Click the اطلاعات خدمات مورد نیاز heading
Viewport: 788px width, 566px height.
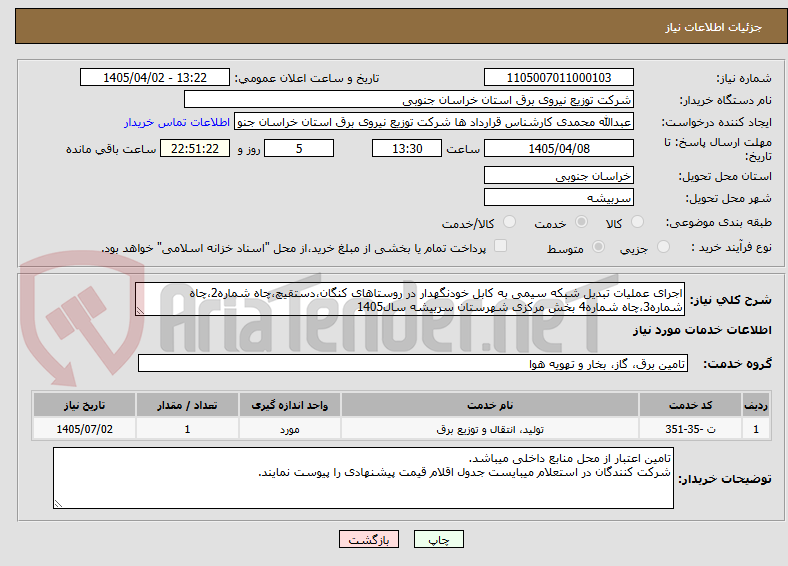(x=702, y=330)
